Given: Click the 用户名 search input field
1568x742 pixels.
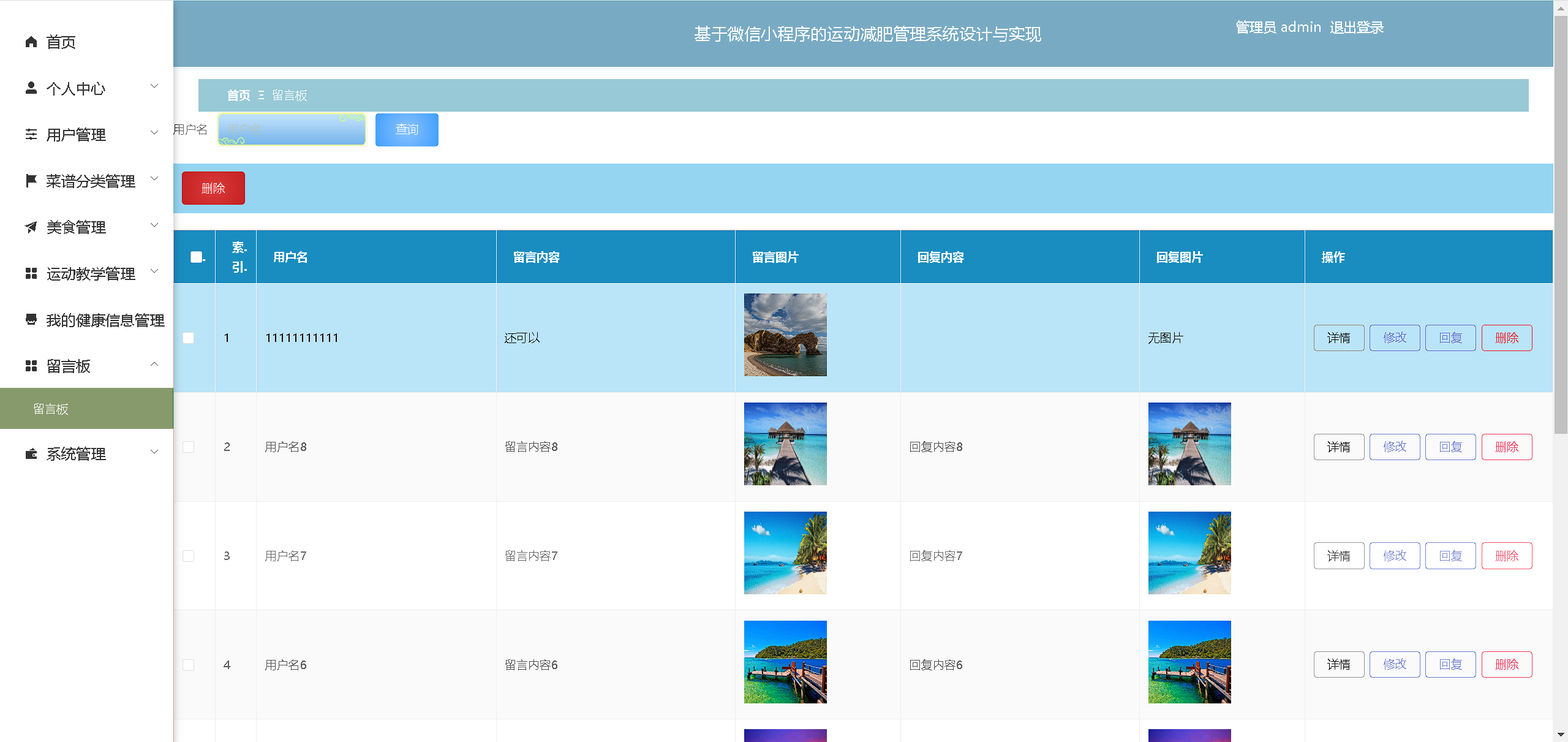Looking at the screenshot, I should (292, 130).
